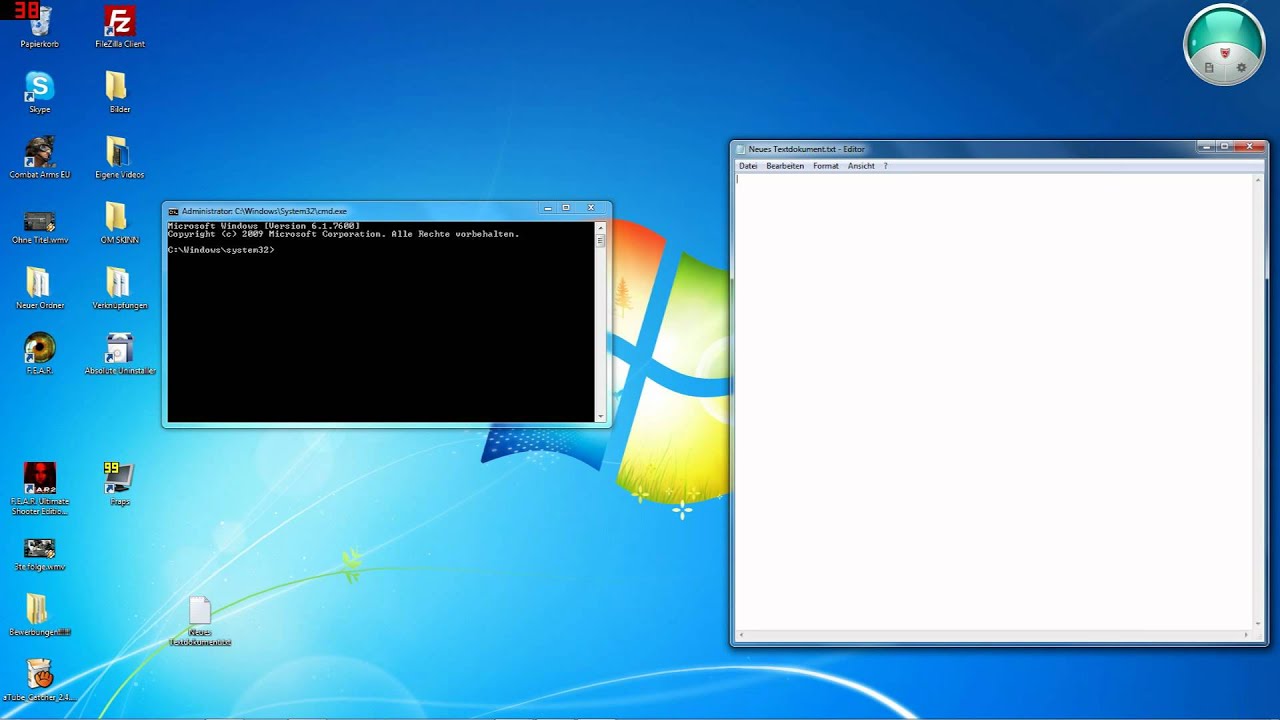Launch the Skype desktop shortcut
The height and width of the screenshot is (720, 1280).
click(x=40, y=92)
